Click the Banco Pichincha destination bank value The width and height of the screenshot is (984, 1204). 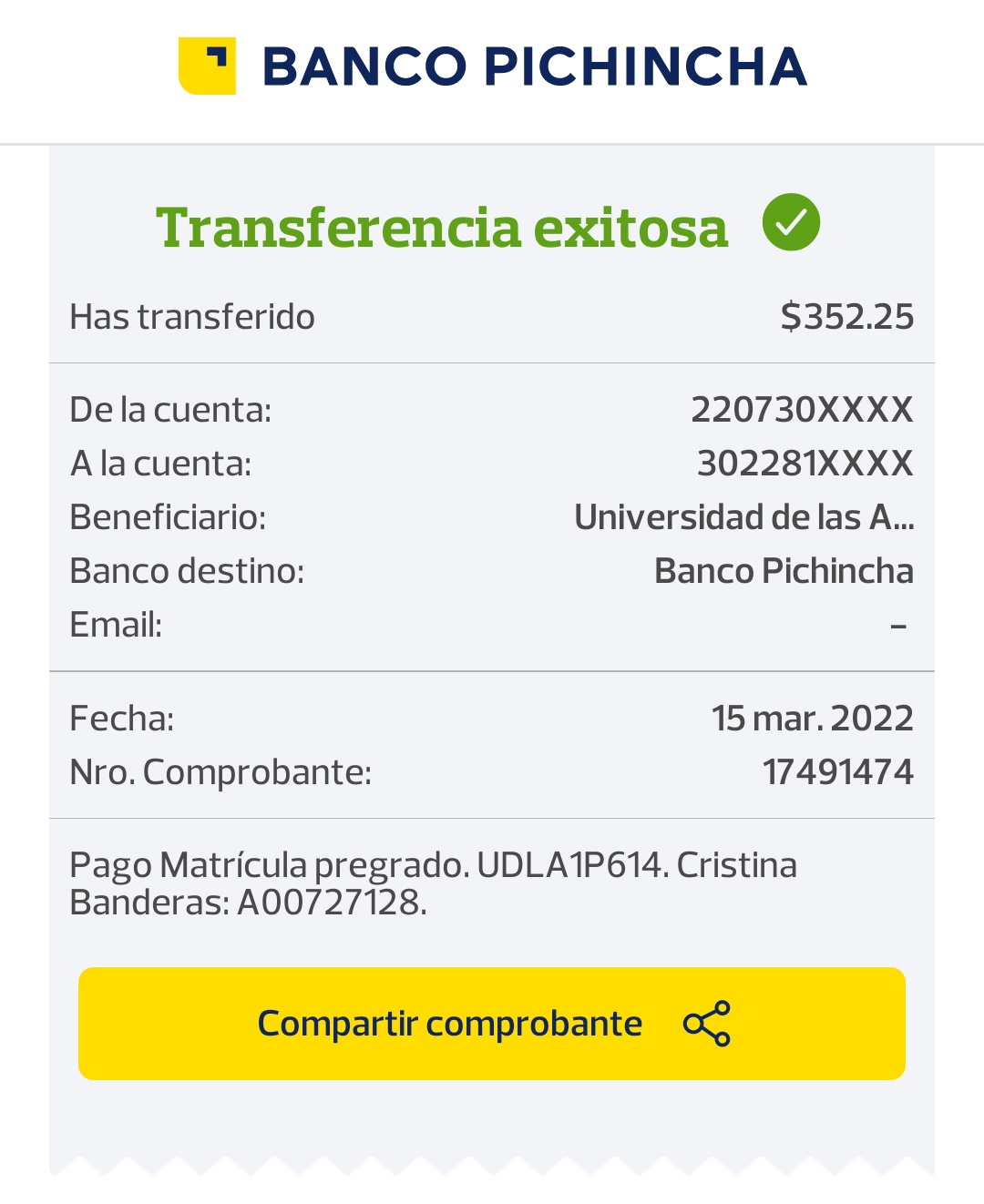(x=784, y=571)
